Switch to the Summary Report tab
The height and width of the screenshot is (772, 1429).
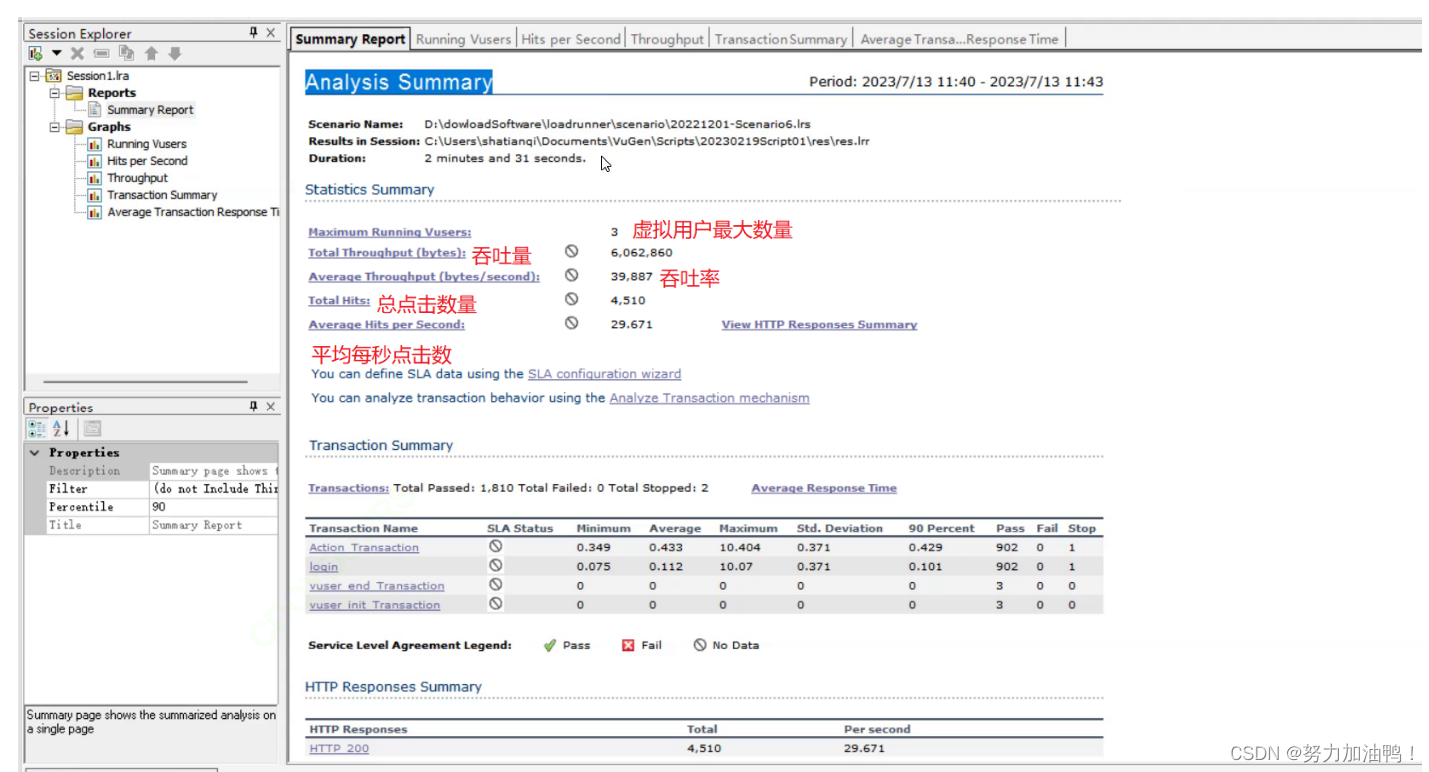pyautogui.click(x=350, y=39)
